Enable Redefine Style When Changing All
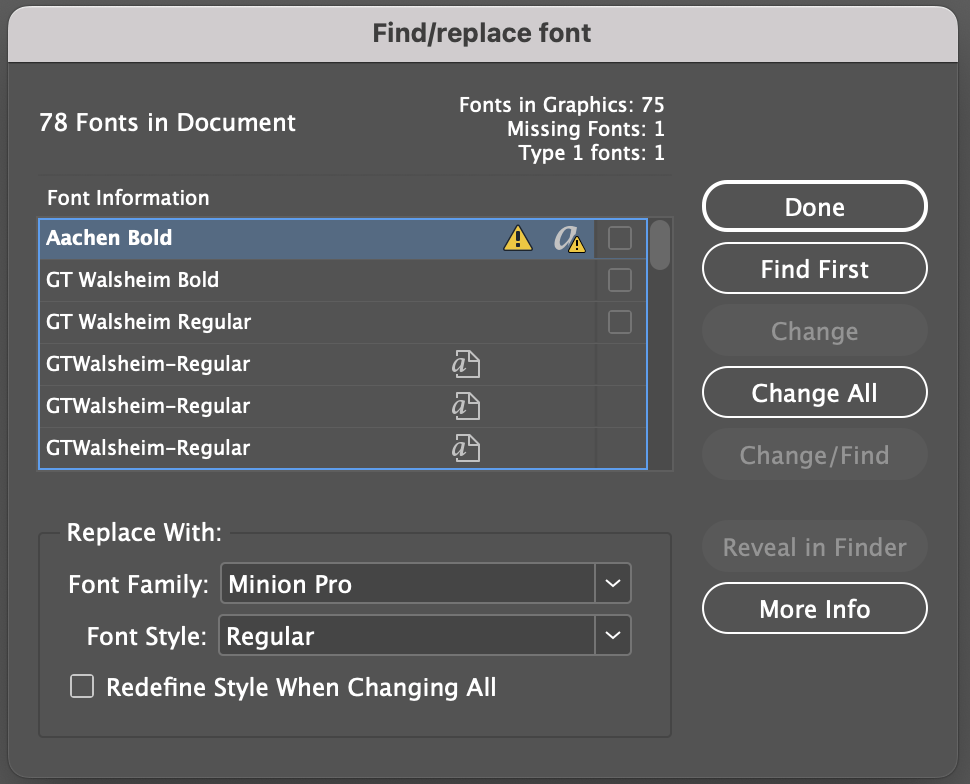 point(81,687)
